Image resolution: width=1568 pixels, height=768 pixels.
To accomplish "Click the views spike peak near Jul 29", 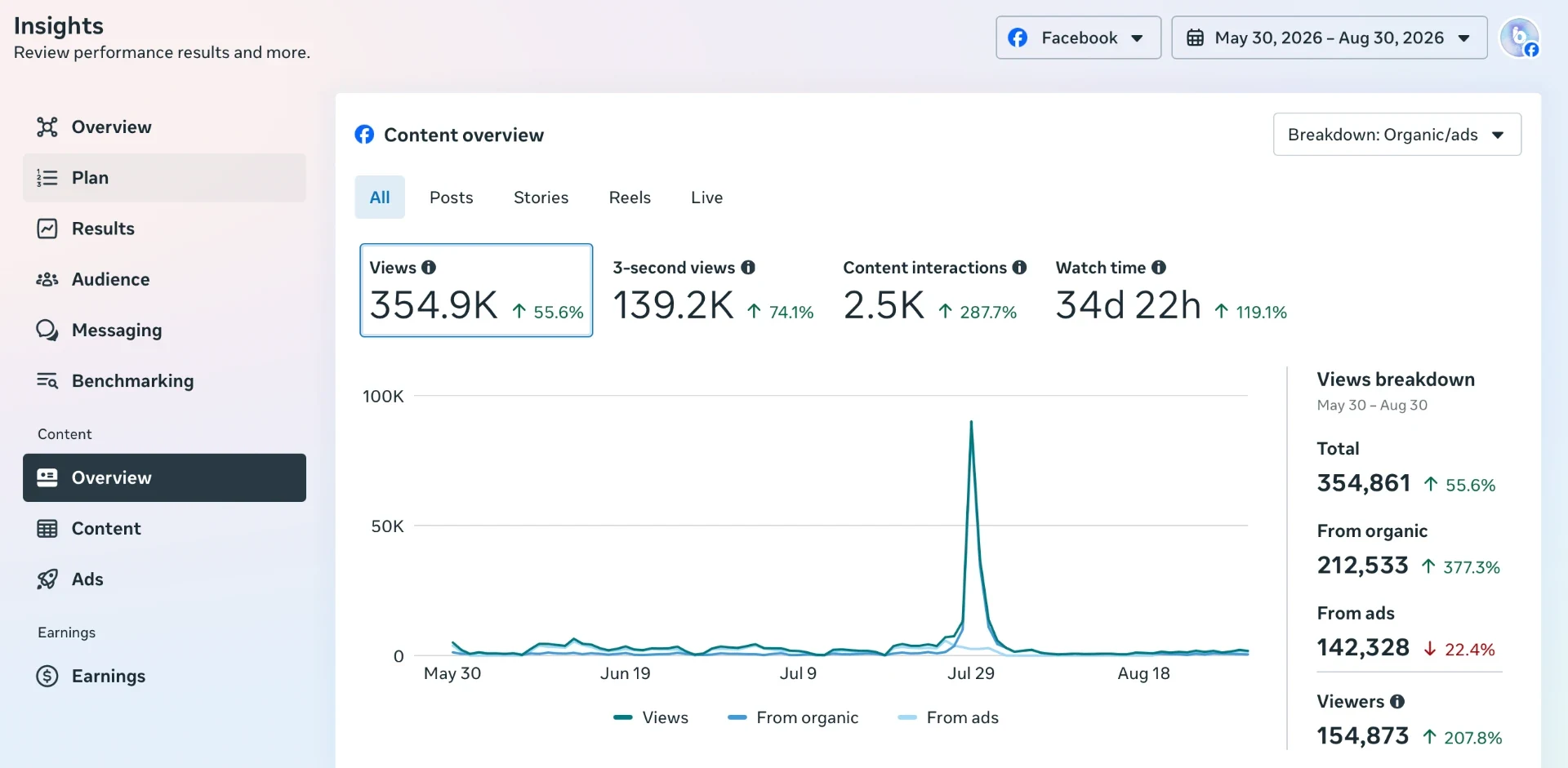I will tap(971, 423).
